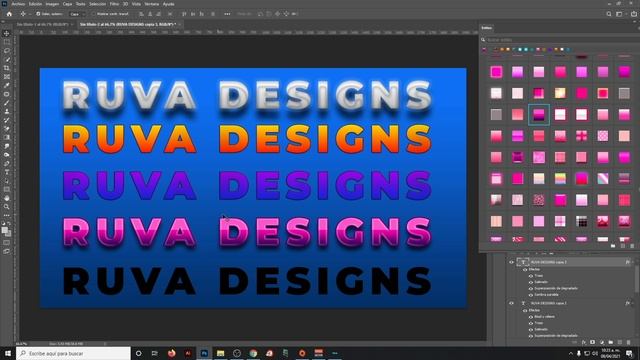Image resolution: width=640 pixels, height=360 pixels.
Task: Select the Frame tool
Action: click(7, 77)
